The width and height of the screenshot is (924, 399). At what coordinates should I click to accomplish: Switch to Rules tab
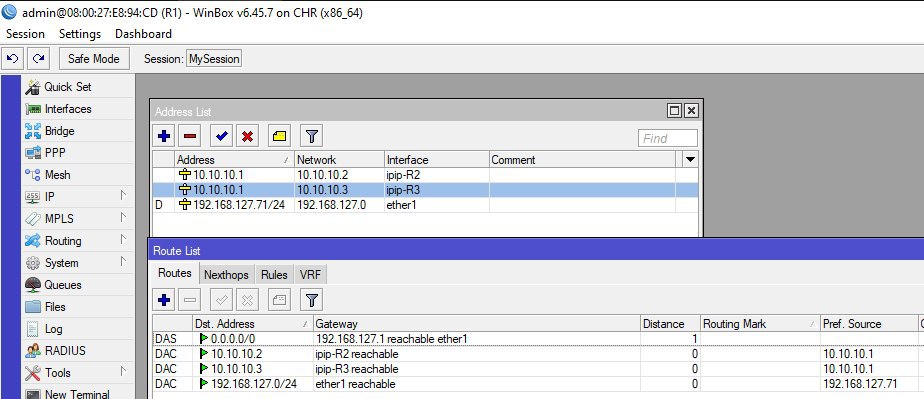pos(274,275)
